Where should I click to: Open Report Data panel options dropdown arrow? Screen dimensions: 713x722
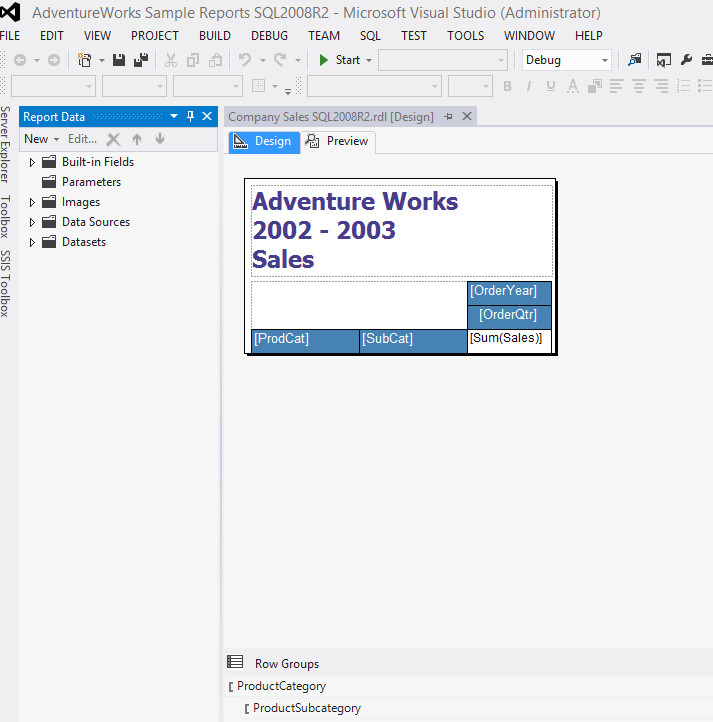pyautogui.click(x=174, y=116)
